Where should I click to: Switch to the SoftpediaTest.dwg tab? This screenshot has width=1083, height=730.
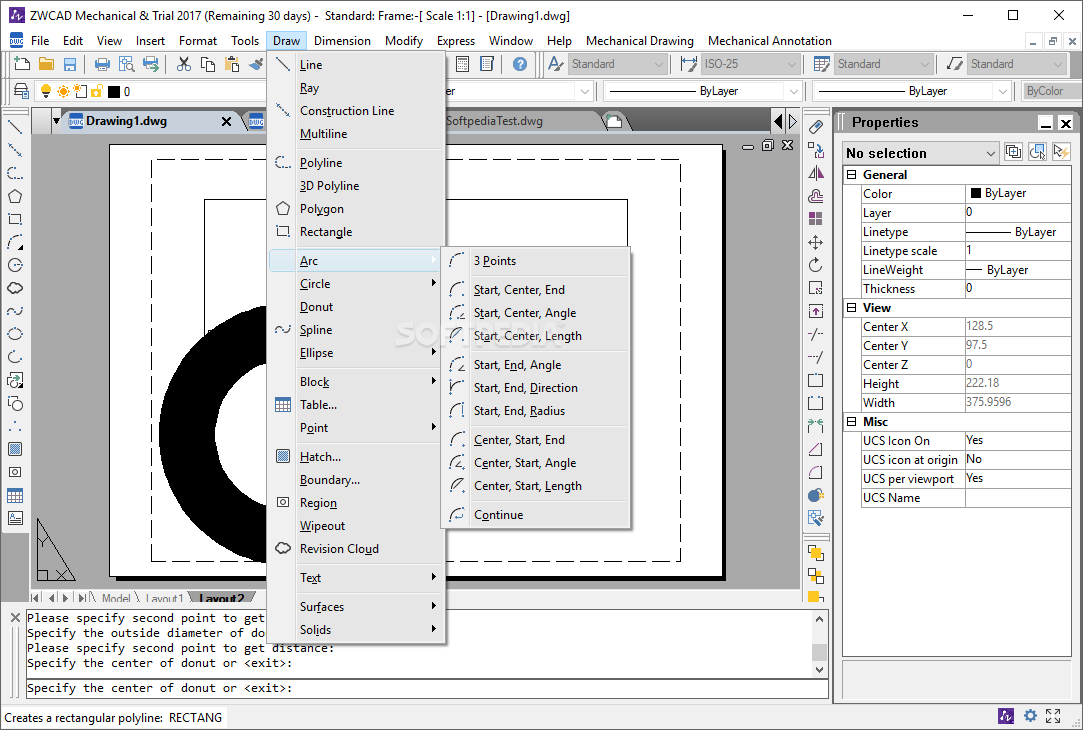(x=494, y=122)
